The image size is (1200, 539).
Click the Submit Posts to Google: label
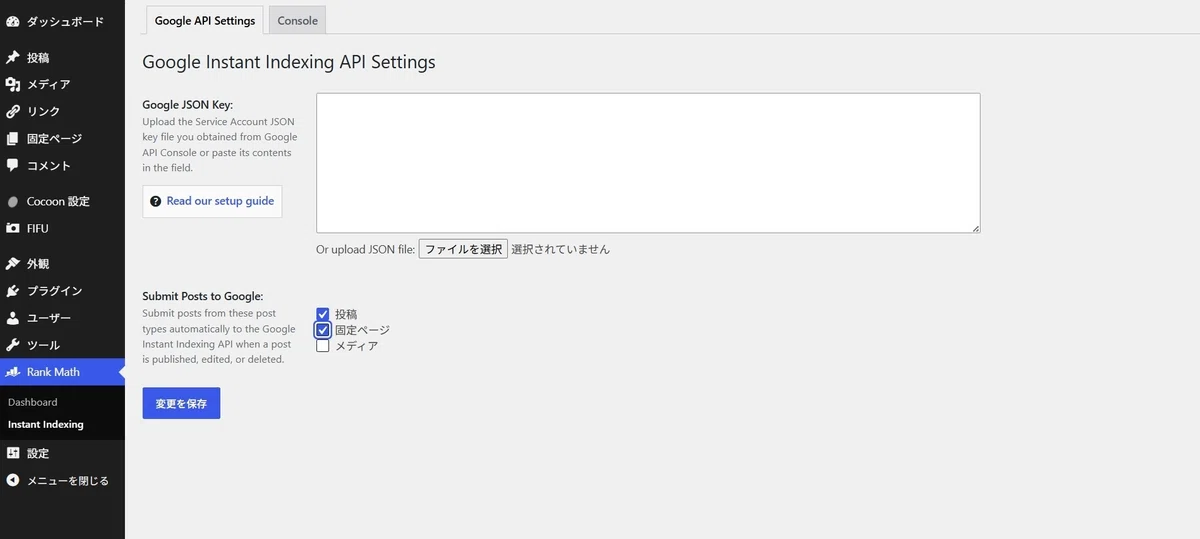pyautogui.click(x=203, y=296)
